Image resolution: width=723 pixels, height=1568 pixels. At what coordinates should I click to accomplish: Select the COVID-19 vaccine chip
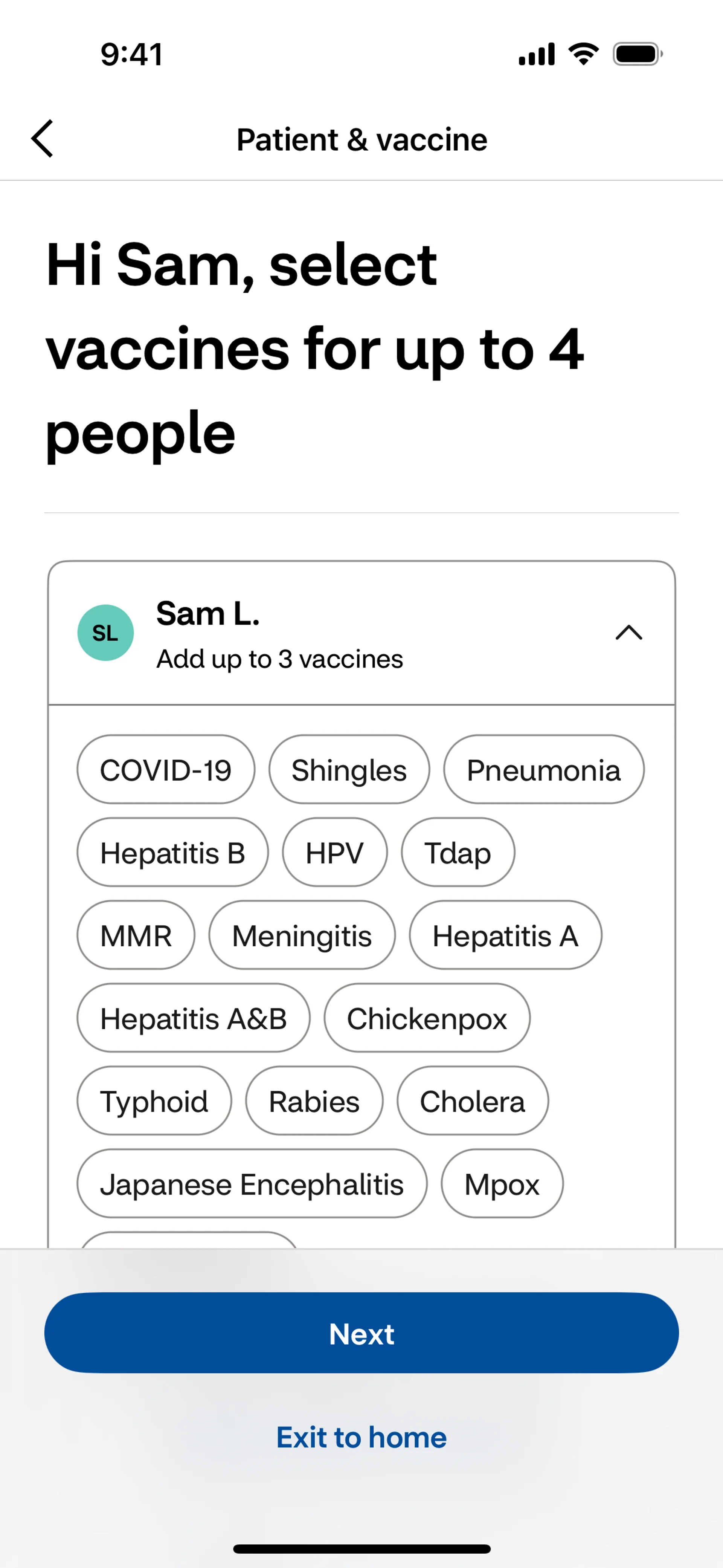pyautogui.click(x=166, y=770)
